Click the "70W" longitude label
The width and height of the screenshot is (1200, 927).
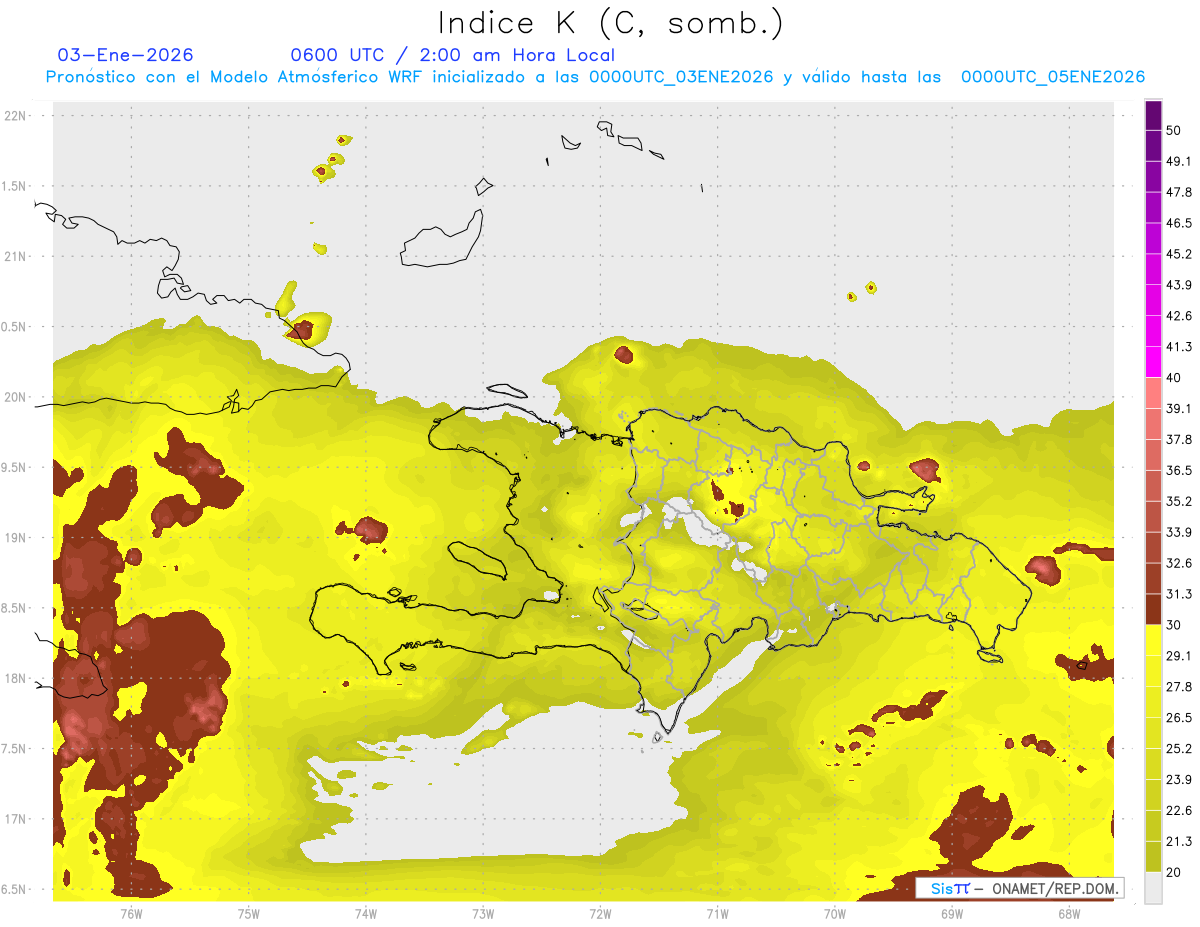[x=835, y=913]
